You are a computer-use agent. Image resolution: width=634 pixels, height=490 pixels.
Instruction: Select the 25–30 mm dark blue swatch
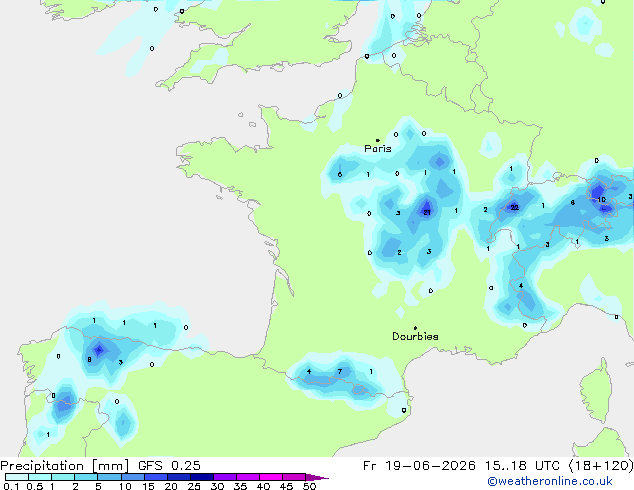click(x=202, y=477)
